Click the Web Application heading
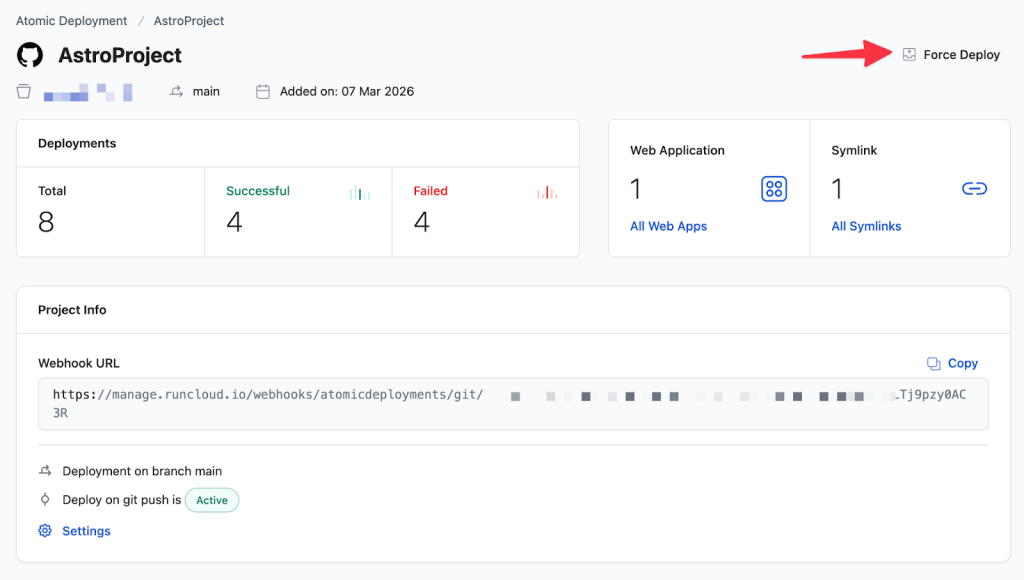Image resolution: width=1024 pixels, height=580 pixels. (x=677, y=150)
